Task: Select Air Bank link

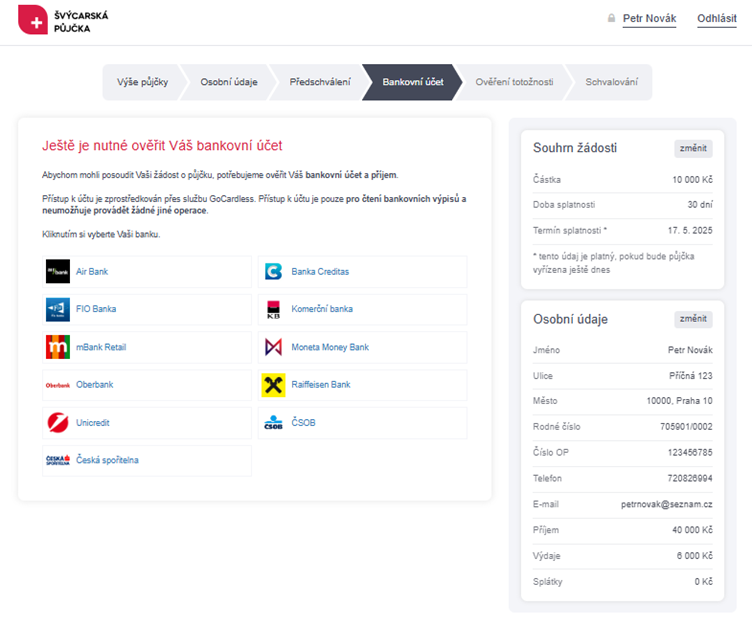Action: [x=92, y=271]
